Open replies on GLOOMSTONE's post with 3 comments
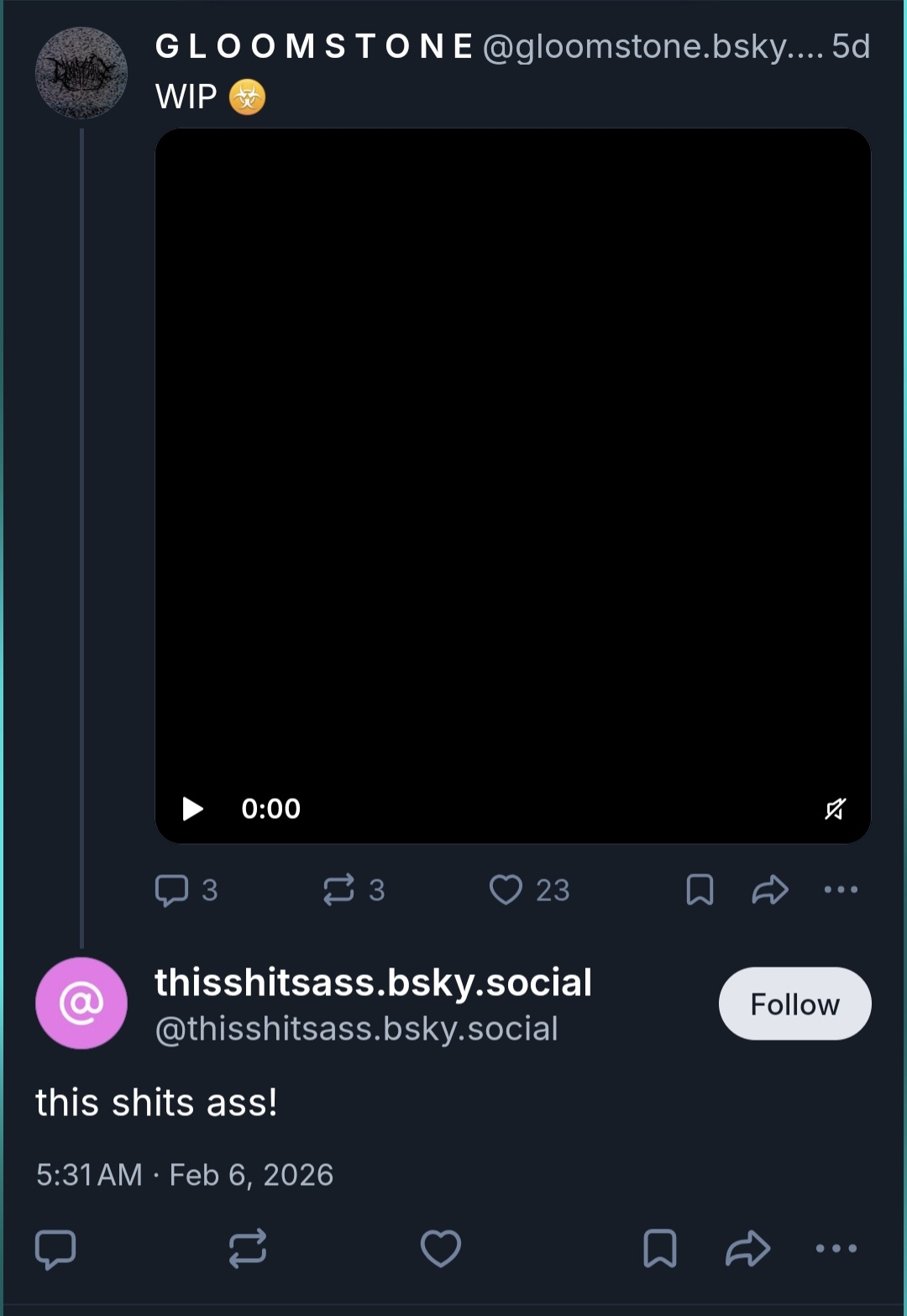This screenshot has width=907, height=1316. point(173,890)
